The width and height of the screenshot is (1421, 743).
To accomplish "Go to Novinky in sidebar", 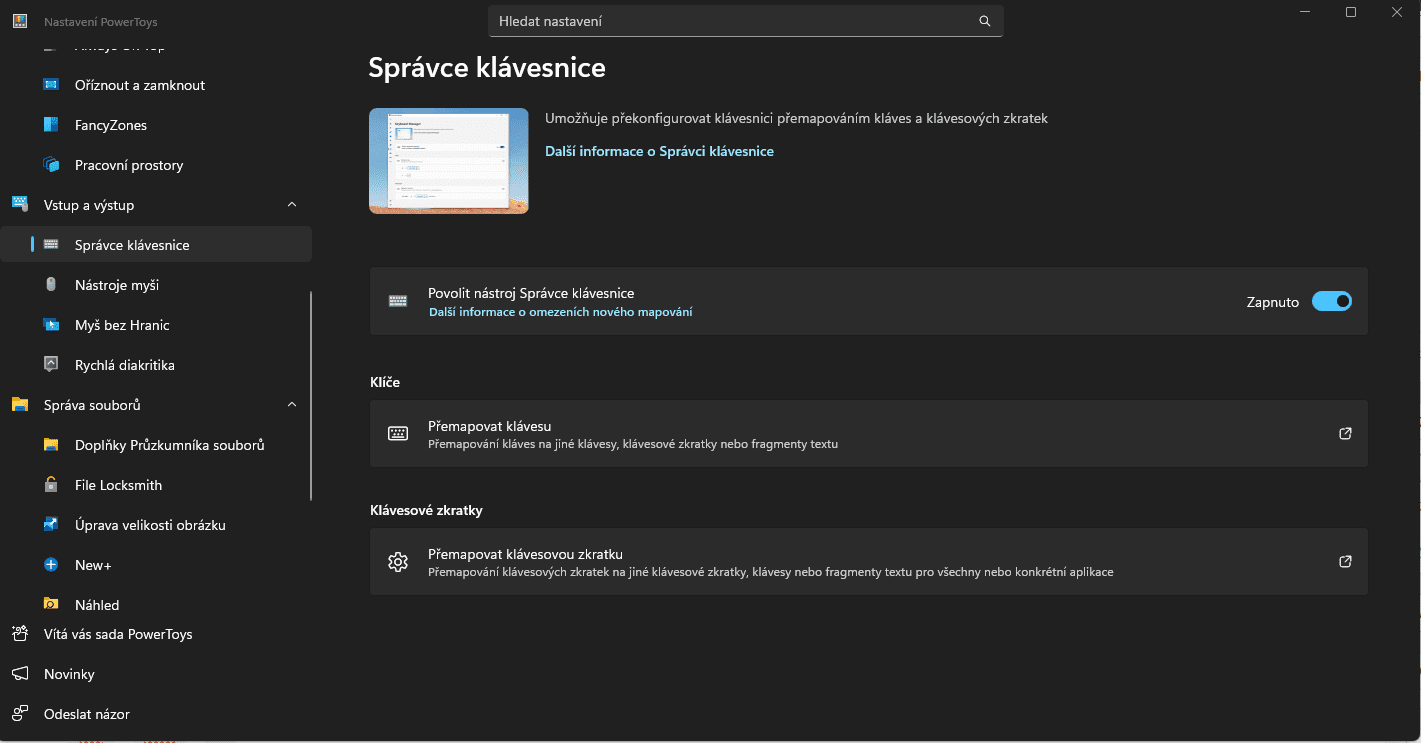I will [x=69, y=674].
